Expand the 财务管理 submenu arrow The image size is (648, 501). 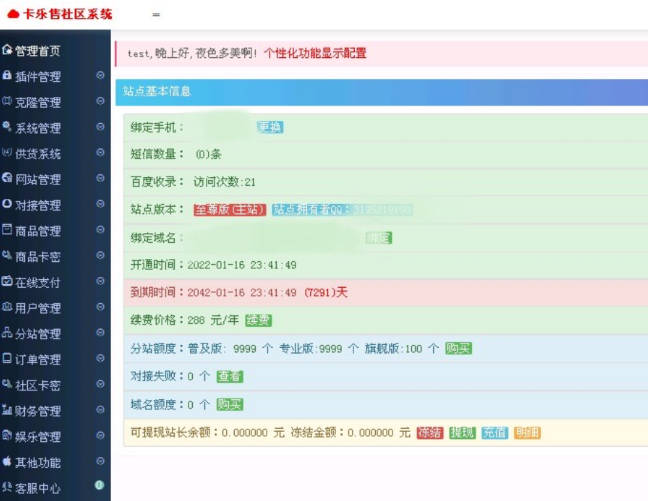click(x=100, y=410)
